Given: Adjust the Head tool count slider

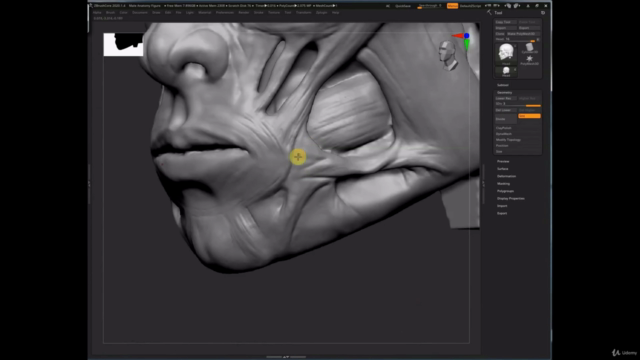Looking at the screenshot, I should [515, 40].
